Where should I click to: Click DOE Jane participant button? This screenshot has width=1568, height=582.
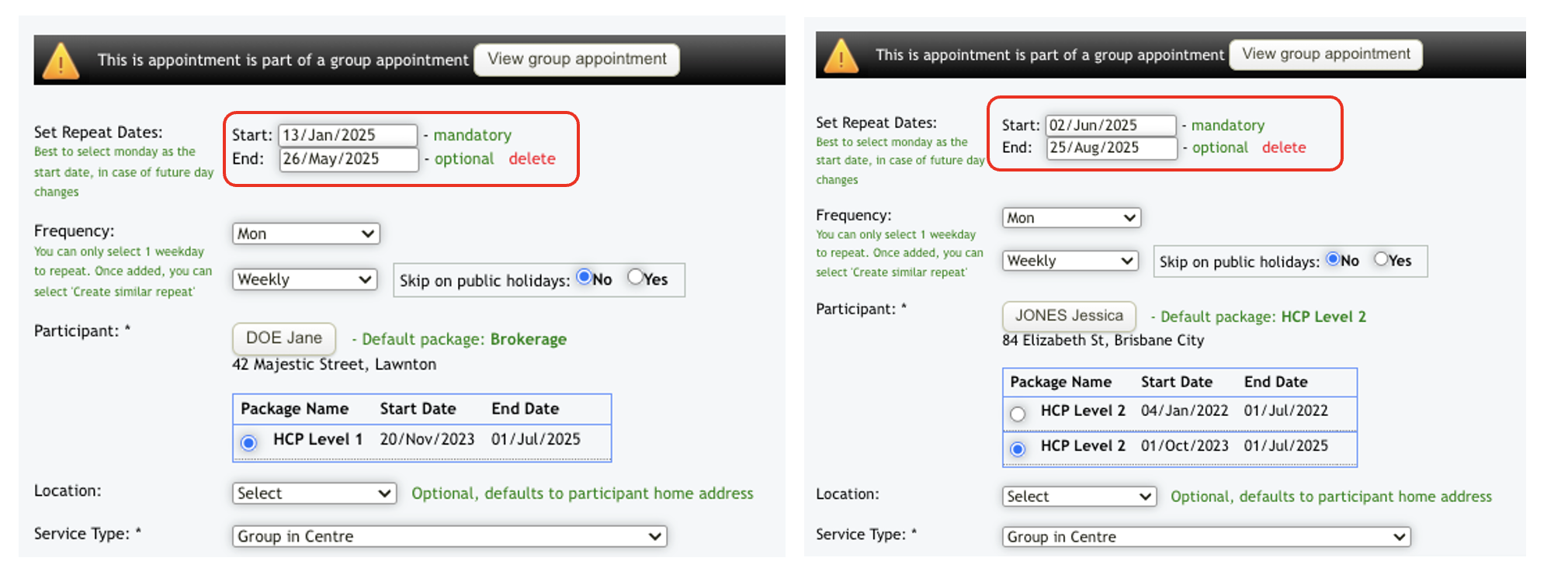(x=284, y=338)
